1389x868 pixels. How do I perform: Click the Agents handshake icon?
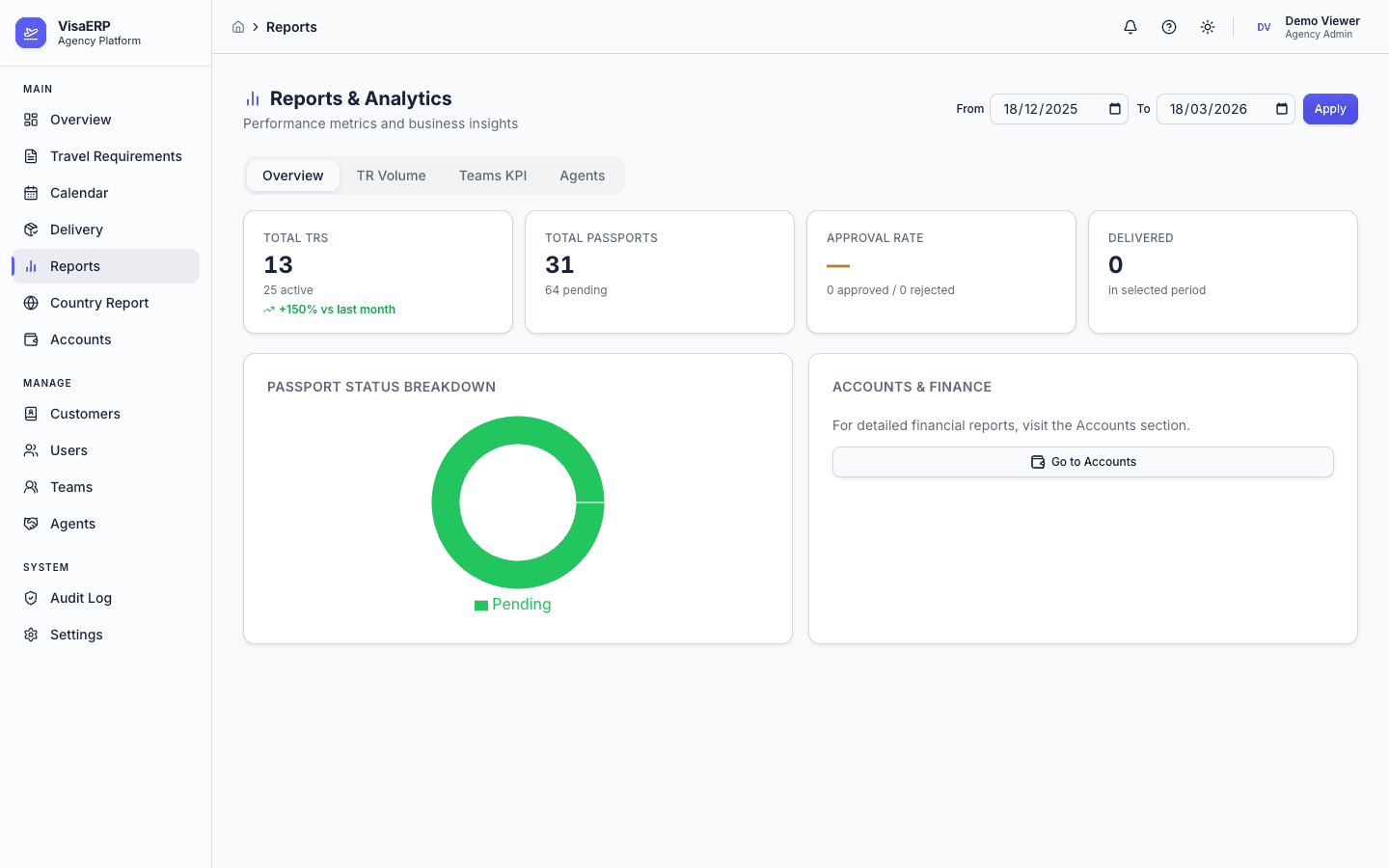click(x=32, y=524)
